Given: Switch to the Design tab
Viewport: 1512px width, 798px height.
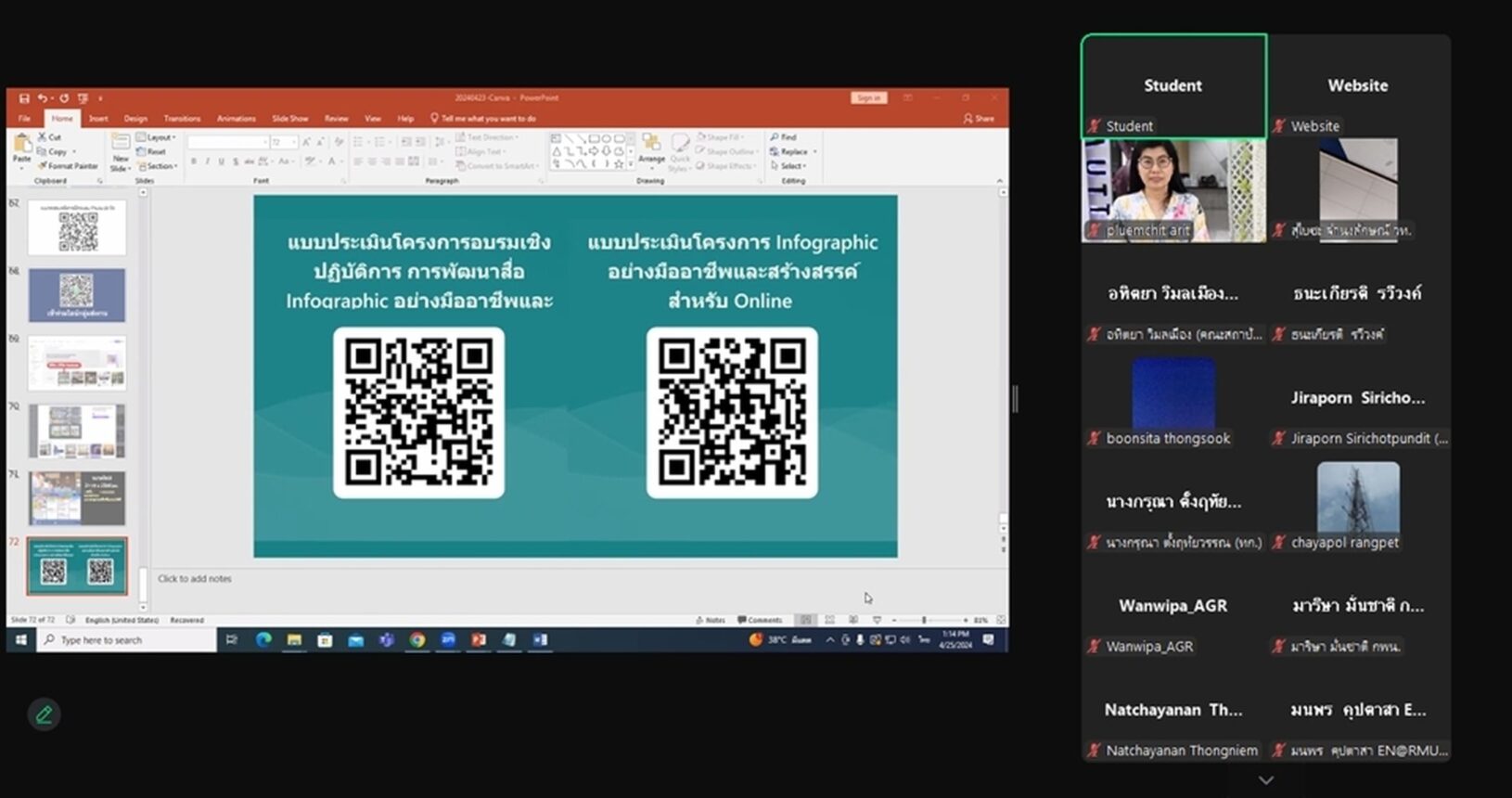Looking at the screenshot, I should point(135,119).
